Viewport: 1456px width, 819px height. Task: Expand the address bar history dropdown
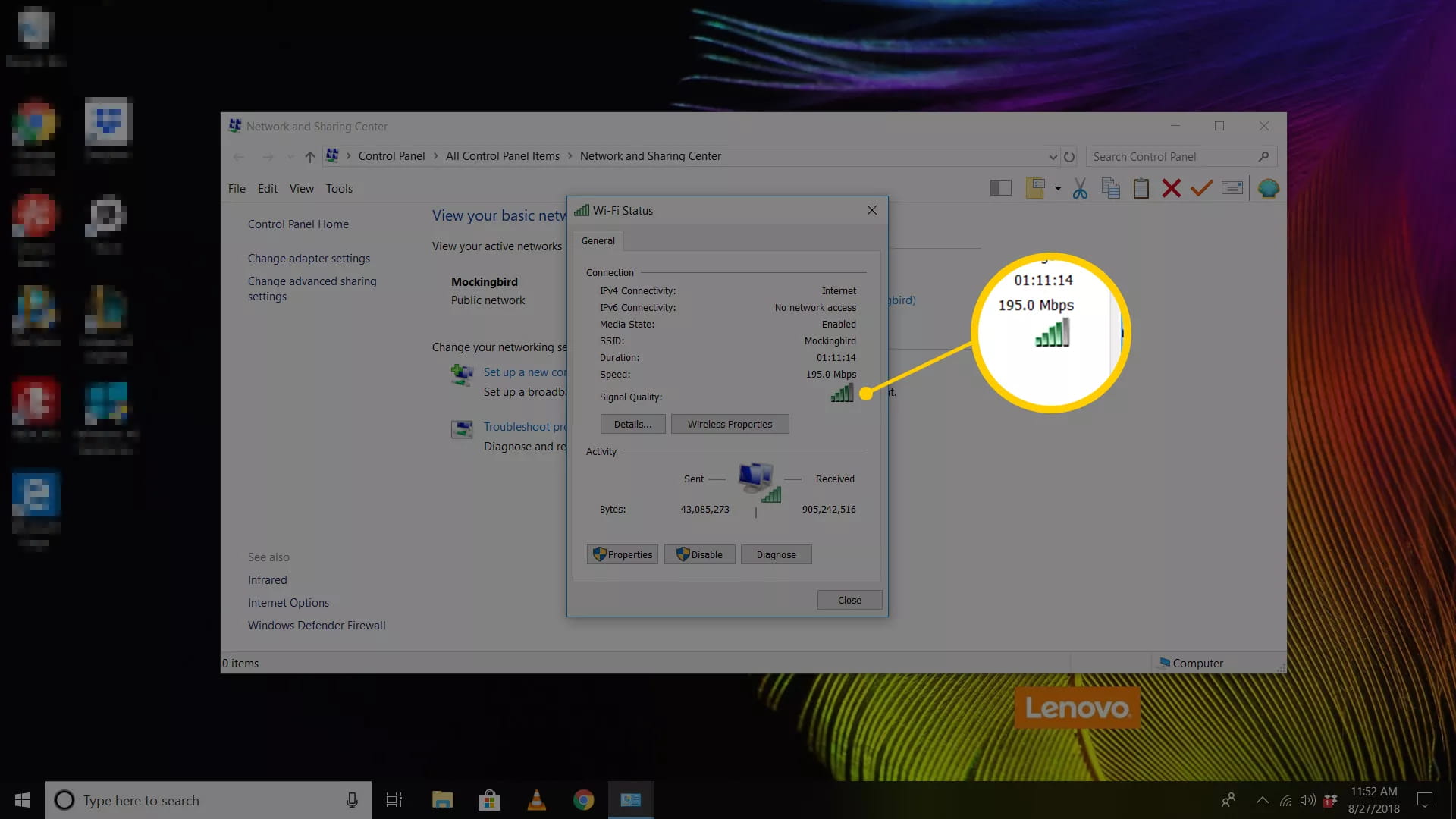[x=1053, y=157]
